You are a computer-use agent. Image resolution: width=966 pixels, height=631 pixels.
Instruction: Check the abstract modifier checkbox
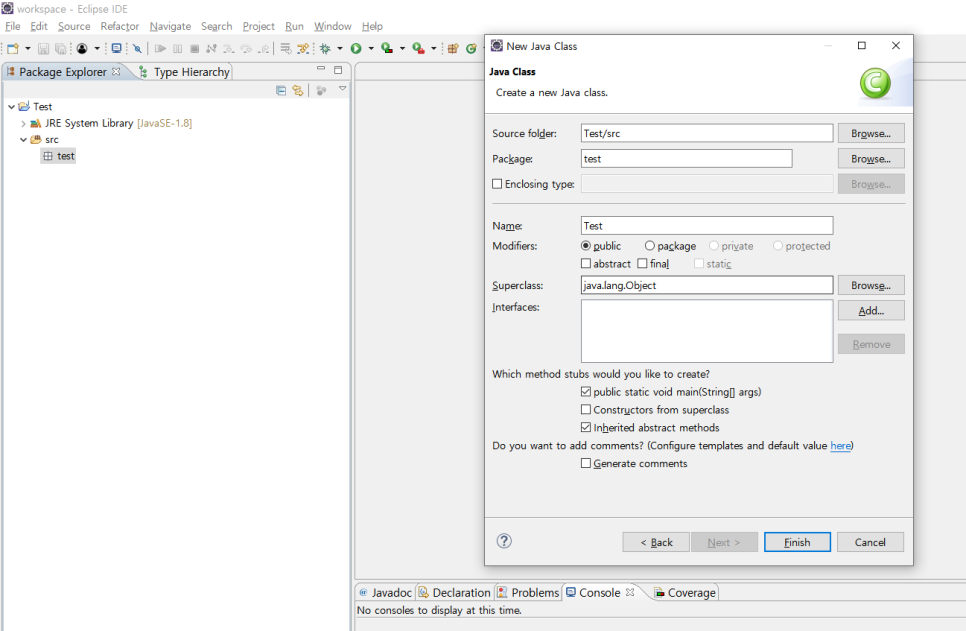586,263
